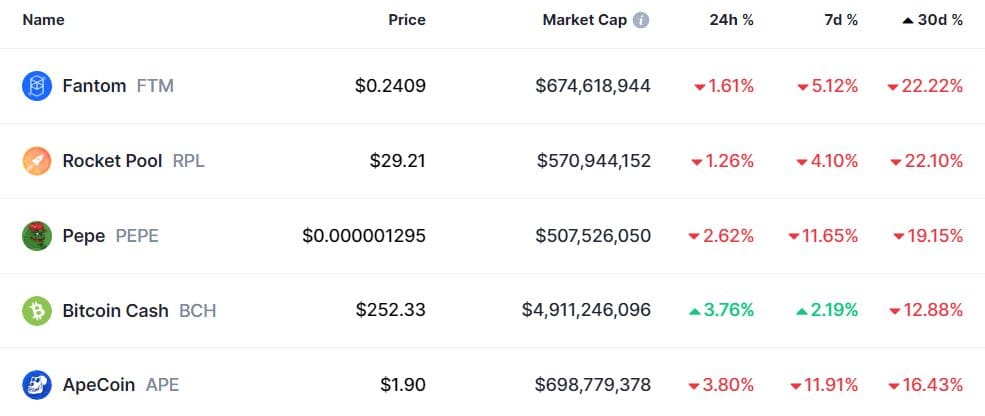
Task: Open the Market Cap info icon
Action: (x=641, y=20)
